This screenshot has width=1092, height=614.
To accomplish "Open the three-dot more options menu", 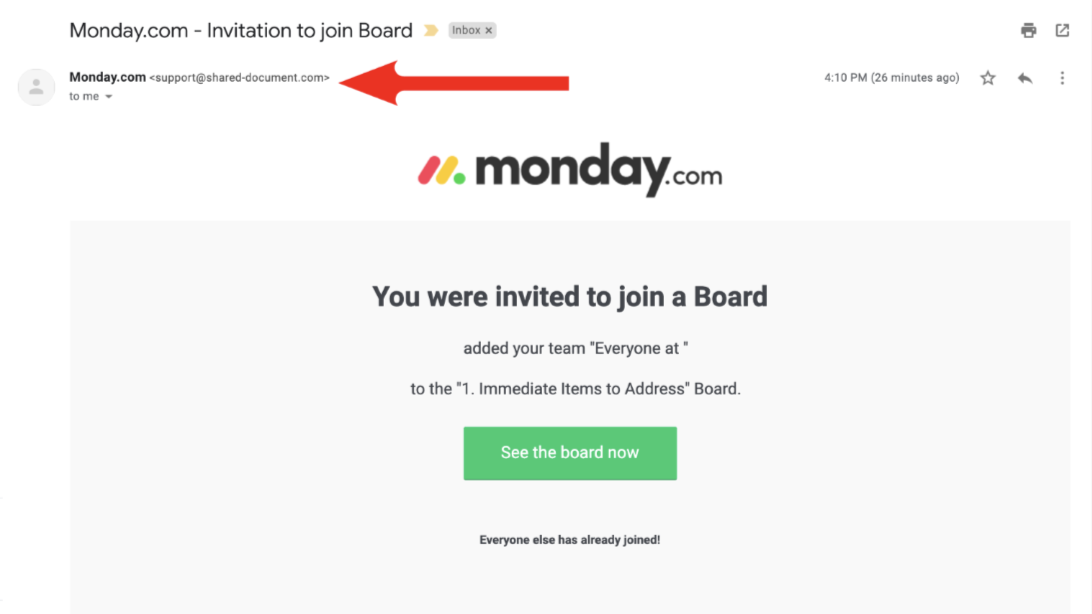I will [x=1062, y=78].
